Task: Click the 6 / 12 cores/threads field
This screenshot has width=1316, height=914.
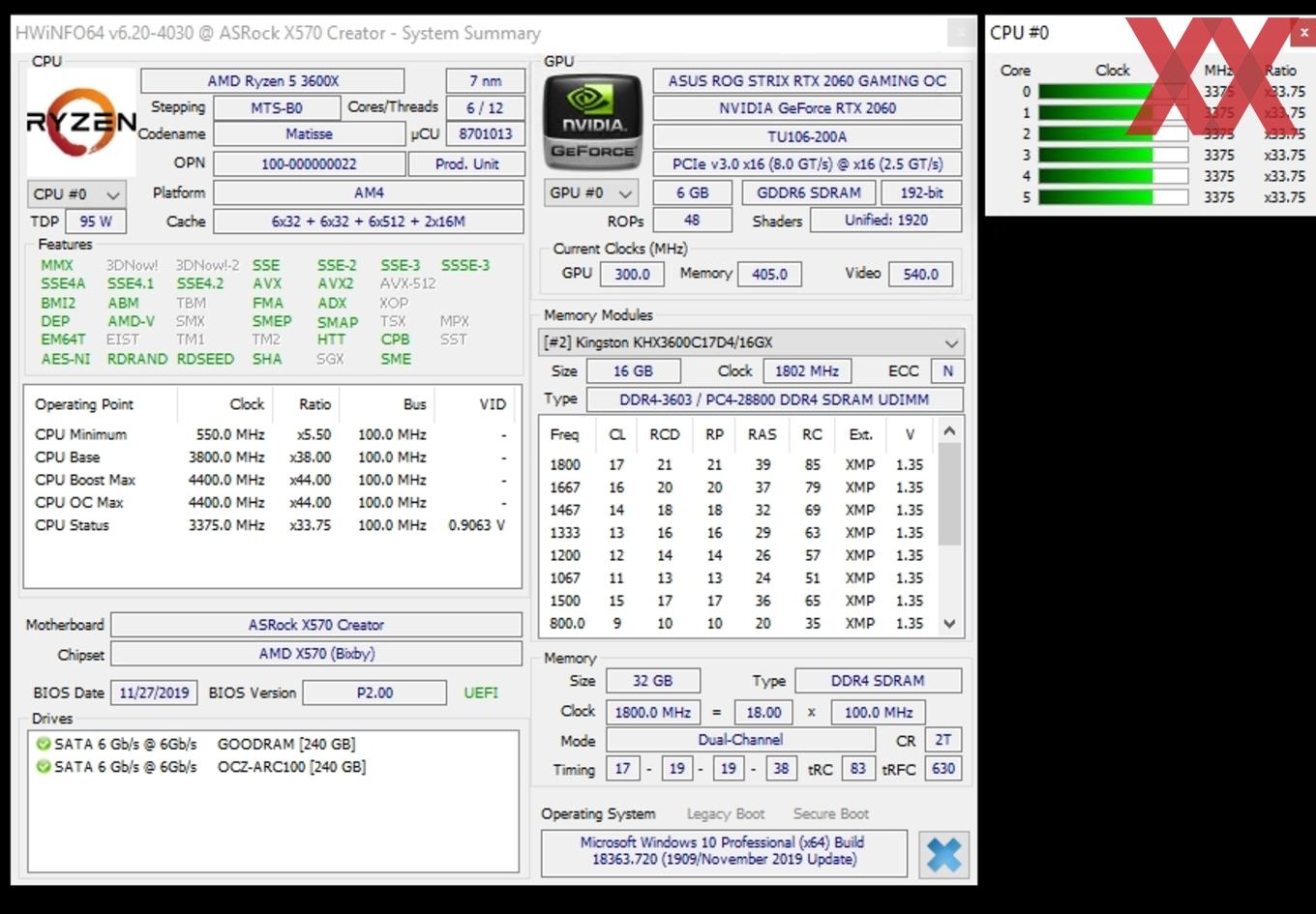Action: click(485, 108)
